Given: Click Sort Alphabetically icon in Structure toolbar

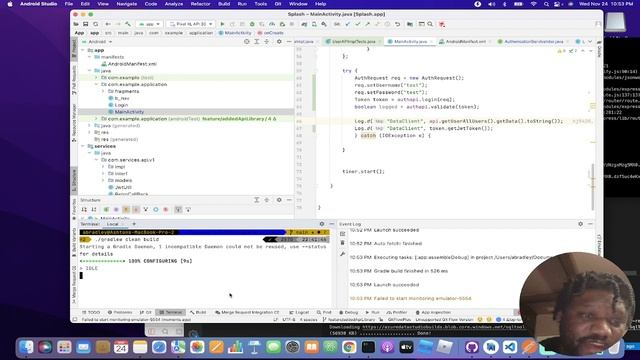Looking at the screenshot, I should point(94,209).
